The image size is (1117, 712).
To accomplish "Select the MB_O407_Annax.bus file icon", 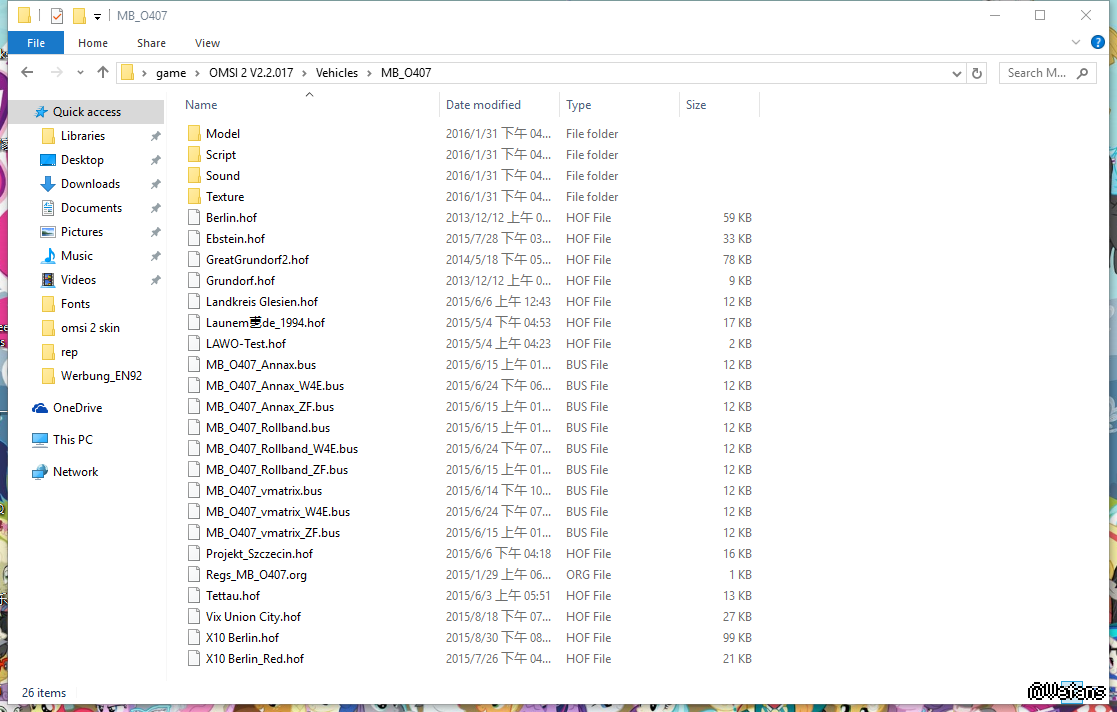I will tap(194, 365).
